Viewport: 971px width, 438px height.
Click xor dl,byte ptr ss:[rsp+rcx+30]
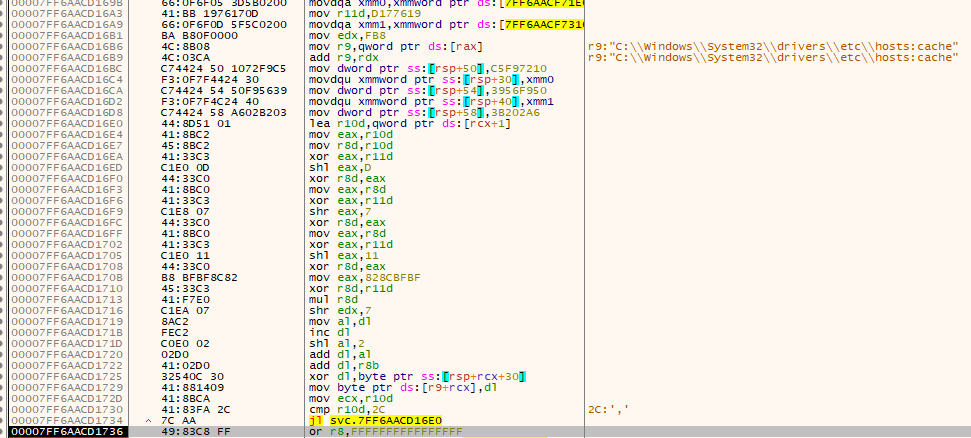pos(417,376)
